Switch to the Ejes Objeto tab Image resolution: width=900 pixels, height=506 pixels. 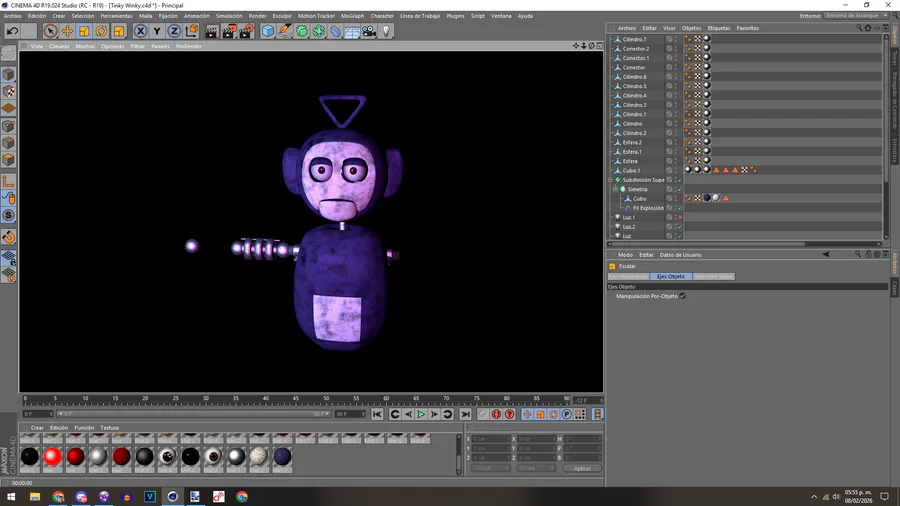point(671,277)
